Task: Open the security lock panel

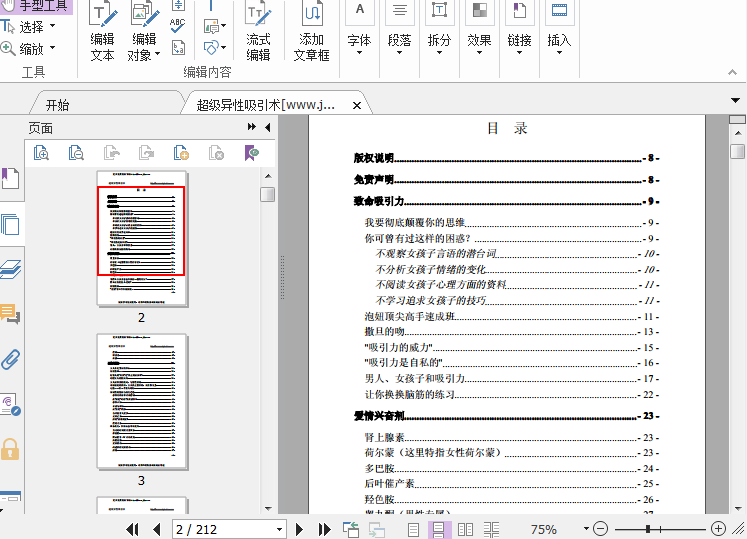Action: point(11,448)
